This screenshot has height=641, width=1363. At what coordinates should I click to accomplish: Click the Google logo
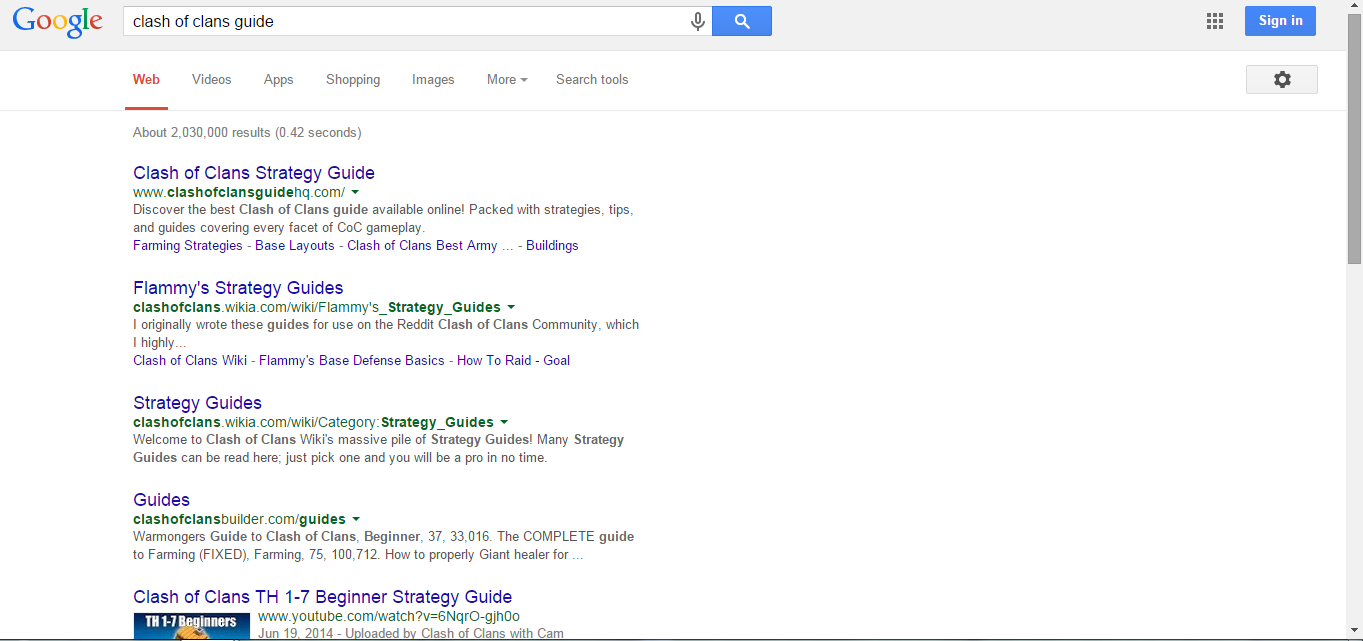coord(57,22)
